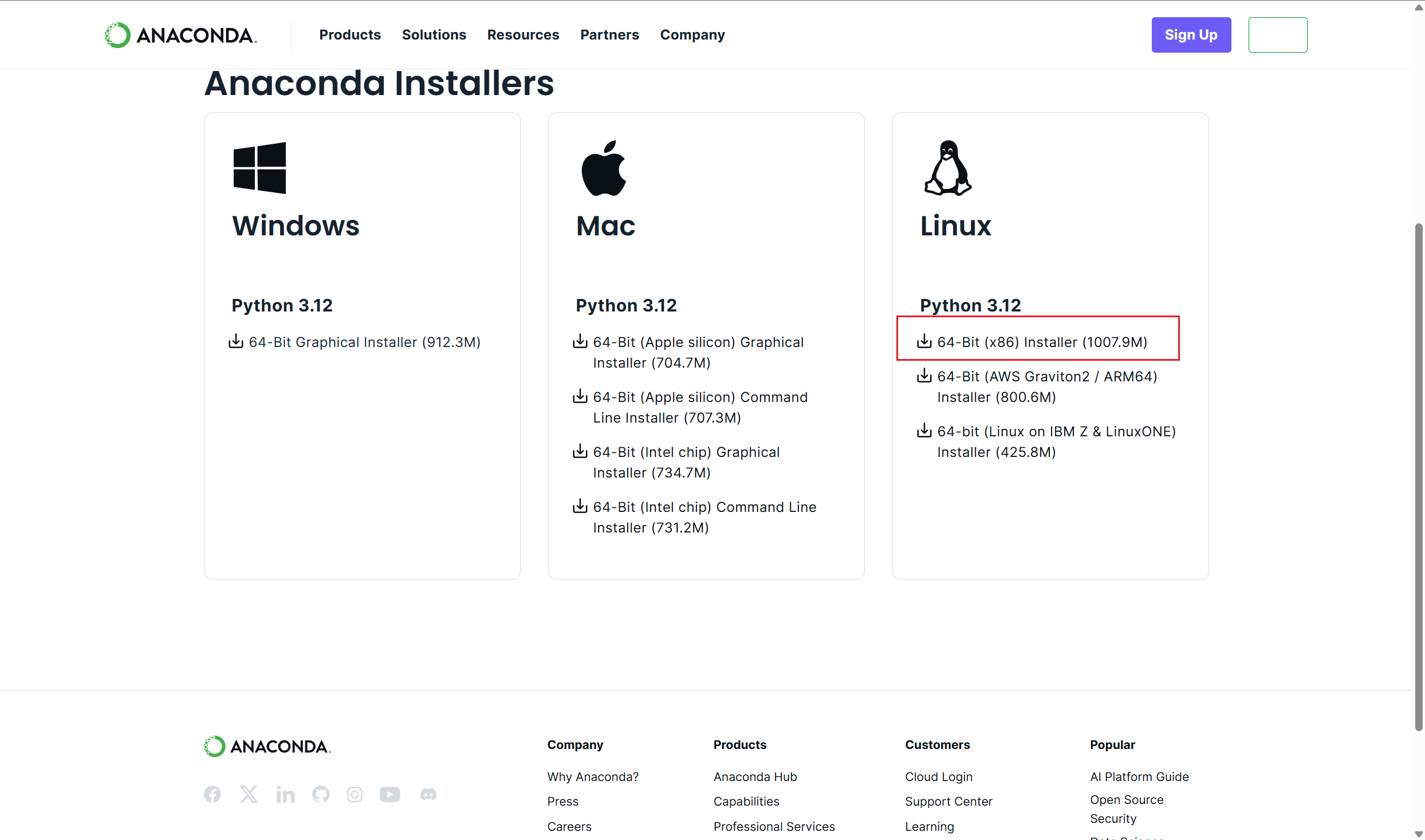Click the Sign Up button
Image resolution: width=1425 pixels, height=840 pixels.
tap(1191, 35)
